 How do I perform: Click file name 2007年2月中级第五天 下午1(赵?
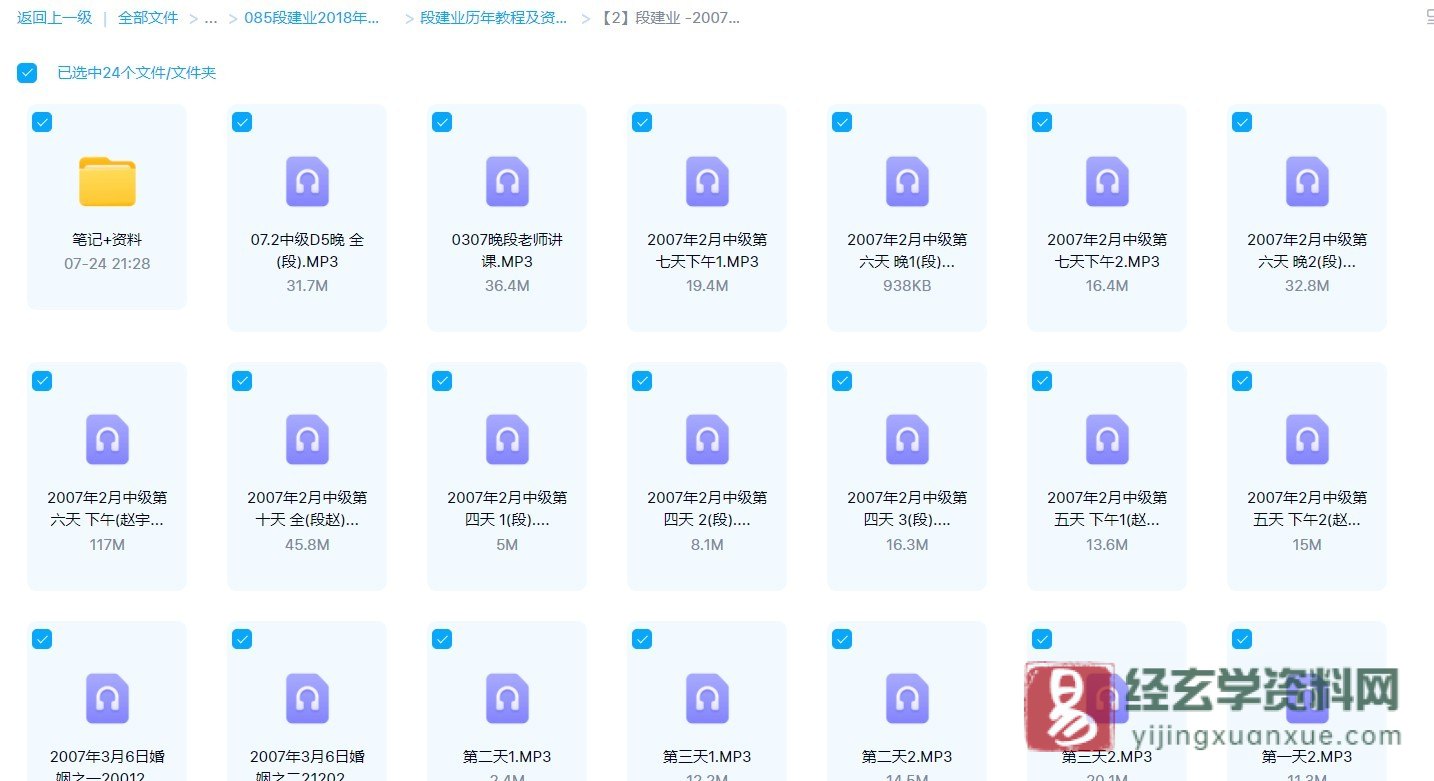tap(1107, 509)
